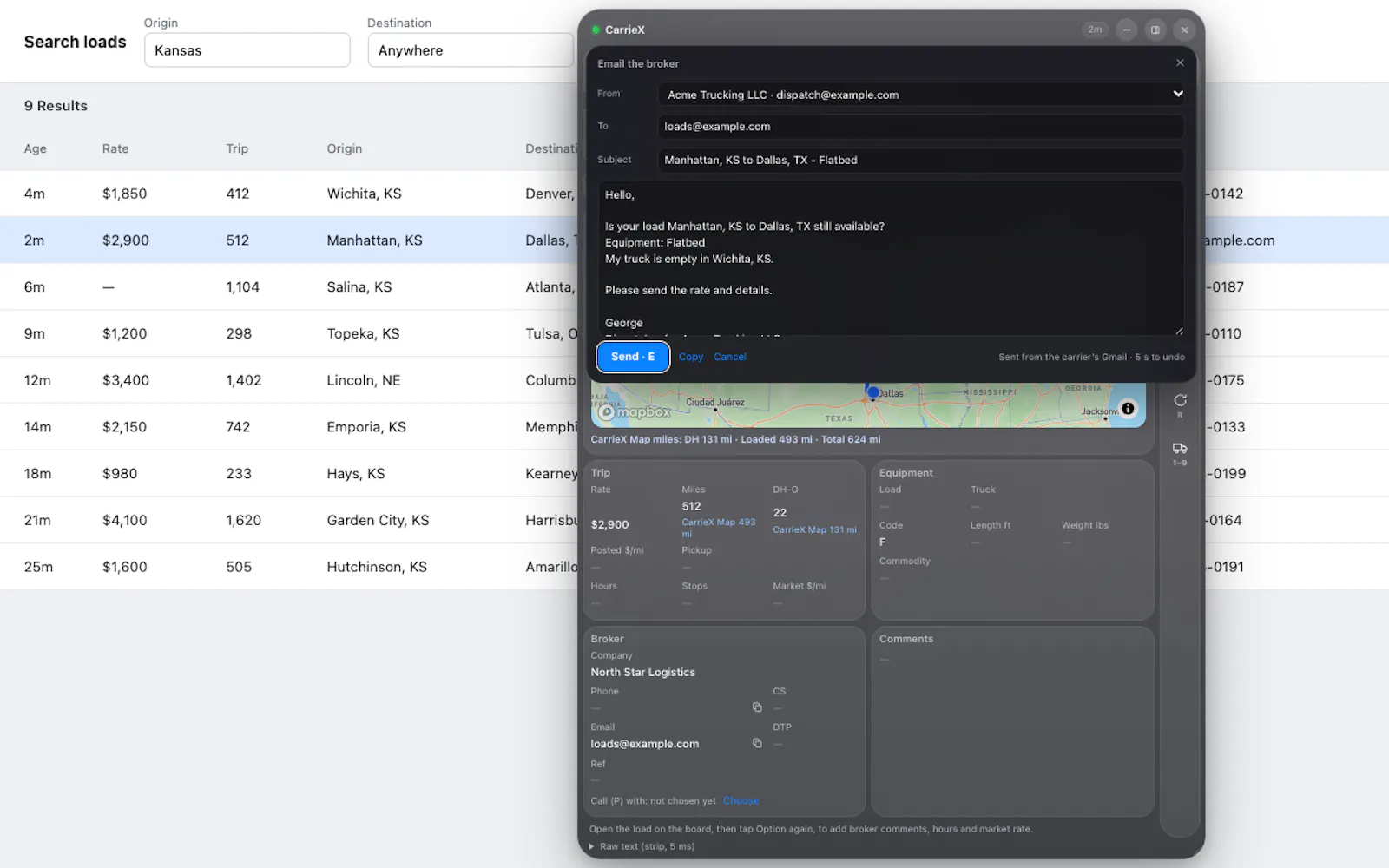Sort results by Trip column header
This screenshot has height=868, width=1389.
[x=237, y=148]
